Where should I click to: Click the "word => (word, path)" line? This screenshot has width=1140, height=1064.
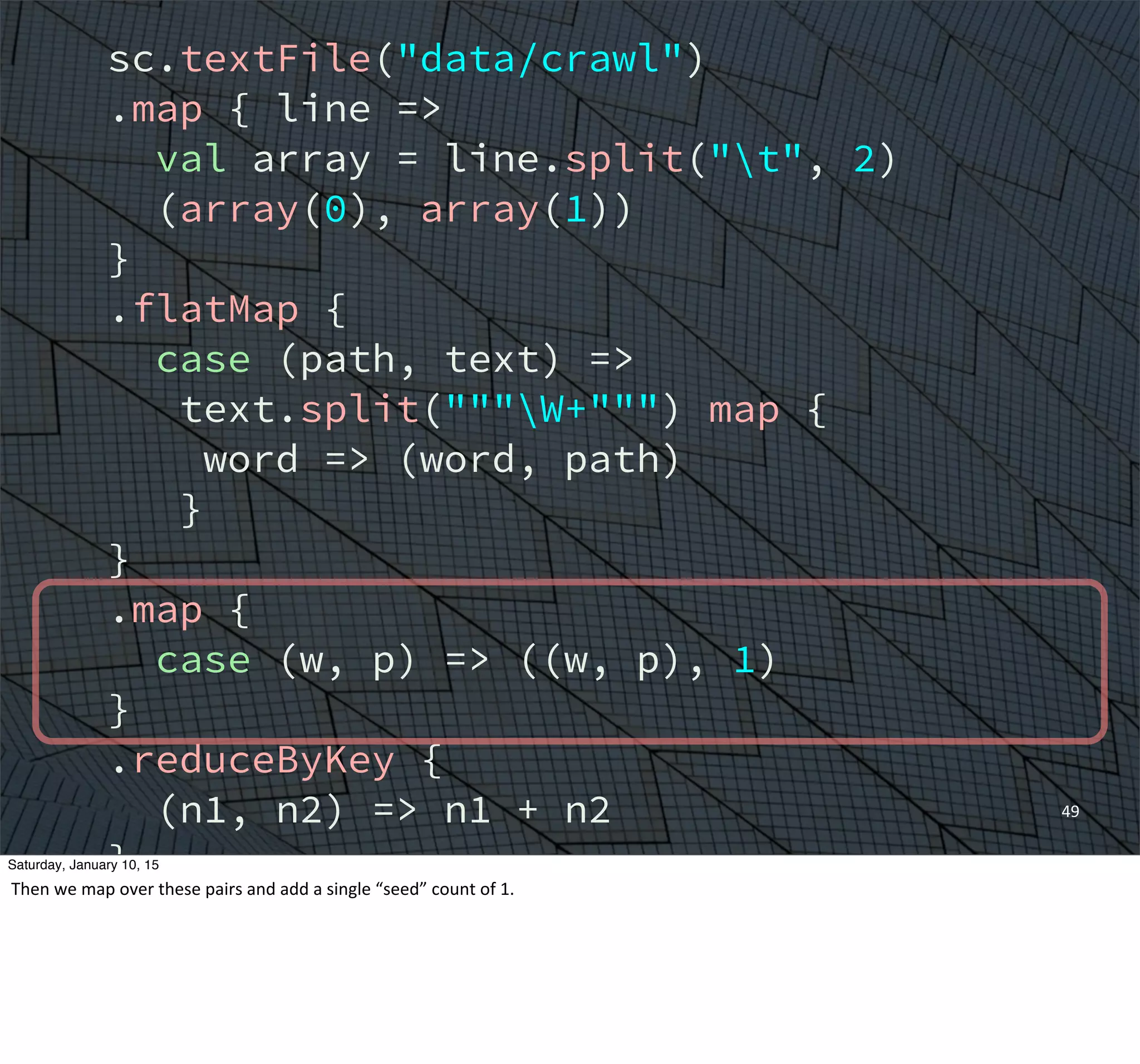(x=441, y=460)
